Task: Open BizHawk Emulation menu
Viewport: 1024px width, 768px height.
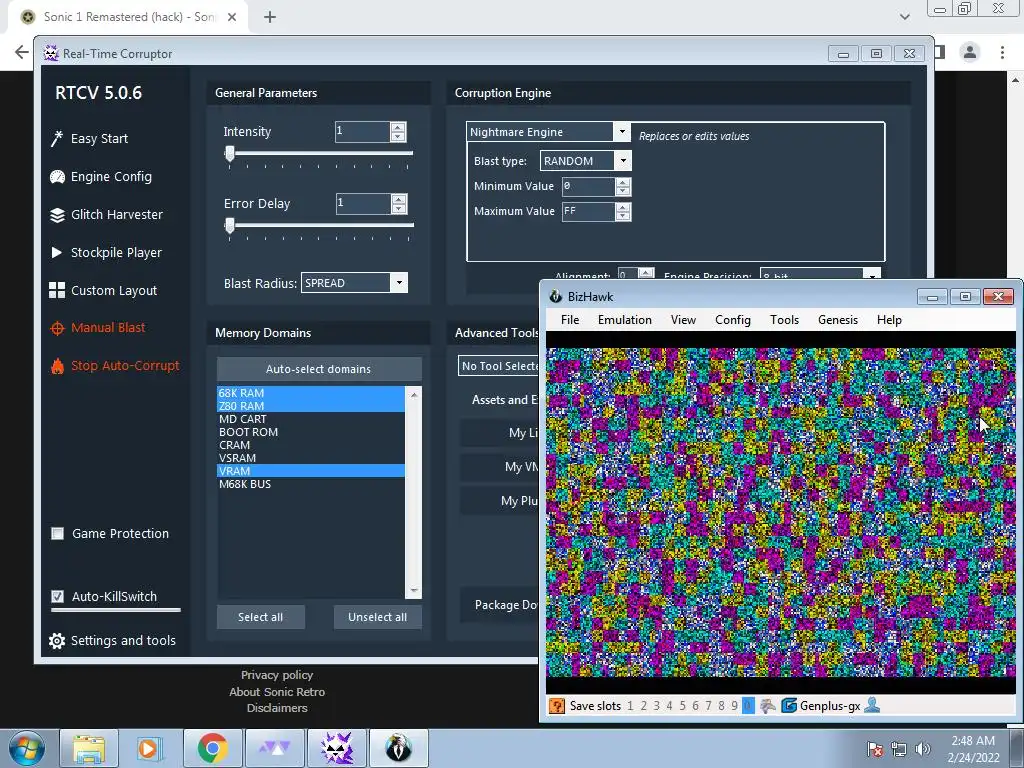Action: [625, 320]
